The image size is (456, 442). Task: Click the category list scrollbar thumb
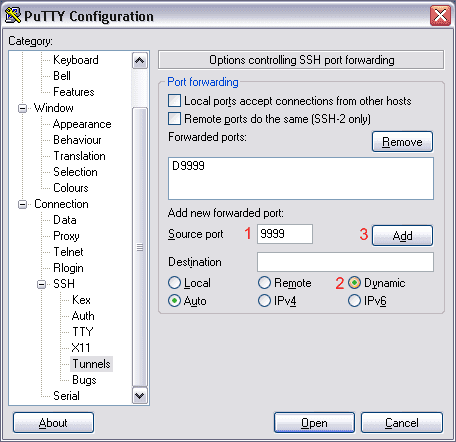pyautogui.click(x=140, y=247)
